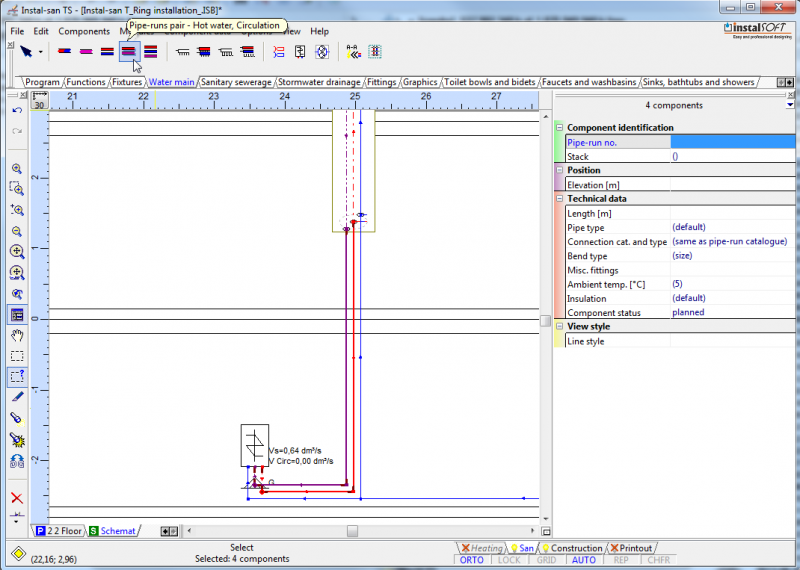Undo the last action
The width and height of the screenshot is (800, 570).
click(x=17, y=110)
